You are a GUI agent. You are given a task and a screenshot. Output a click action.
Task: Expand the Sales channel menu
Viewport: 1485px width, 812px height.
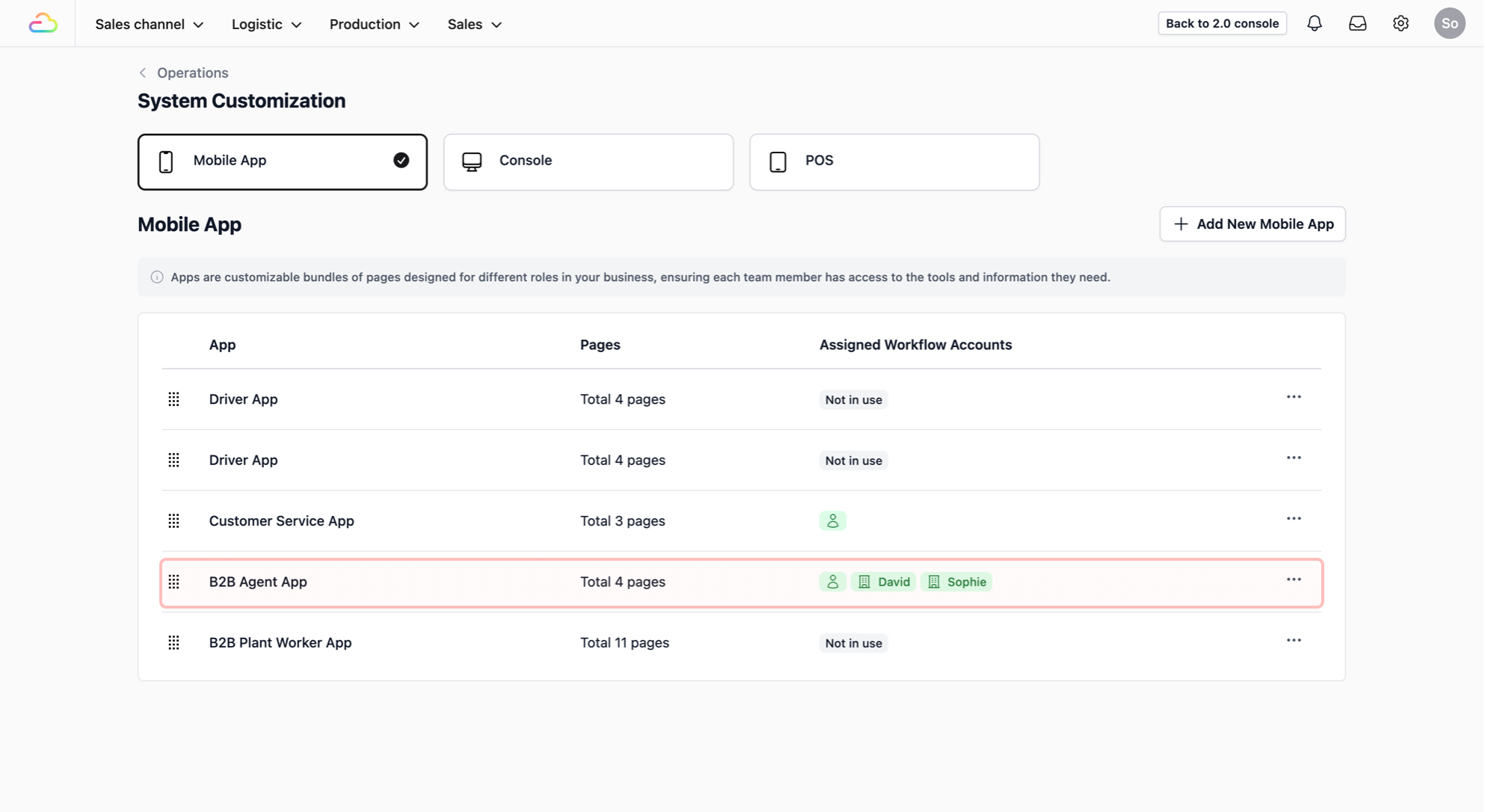(149, 24)
